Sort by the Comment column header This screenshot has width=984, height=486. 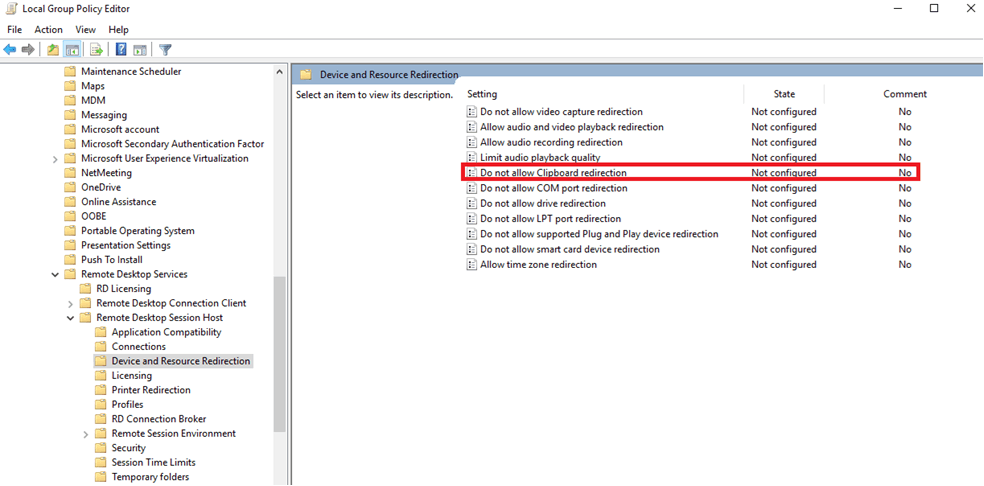[x=904, y=94]
